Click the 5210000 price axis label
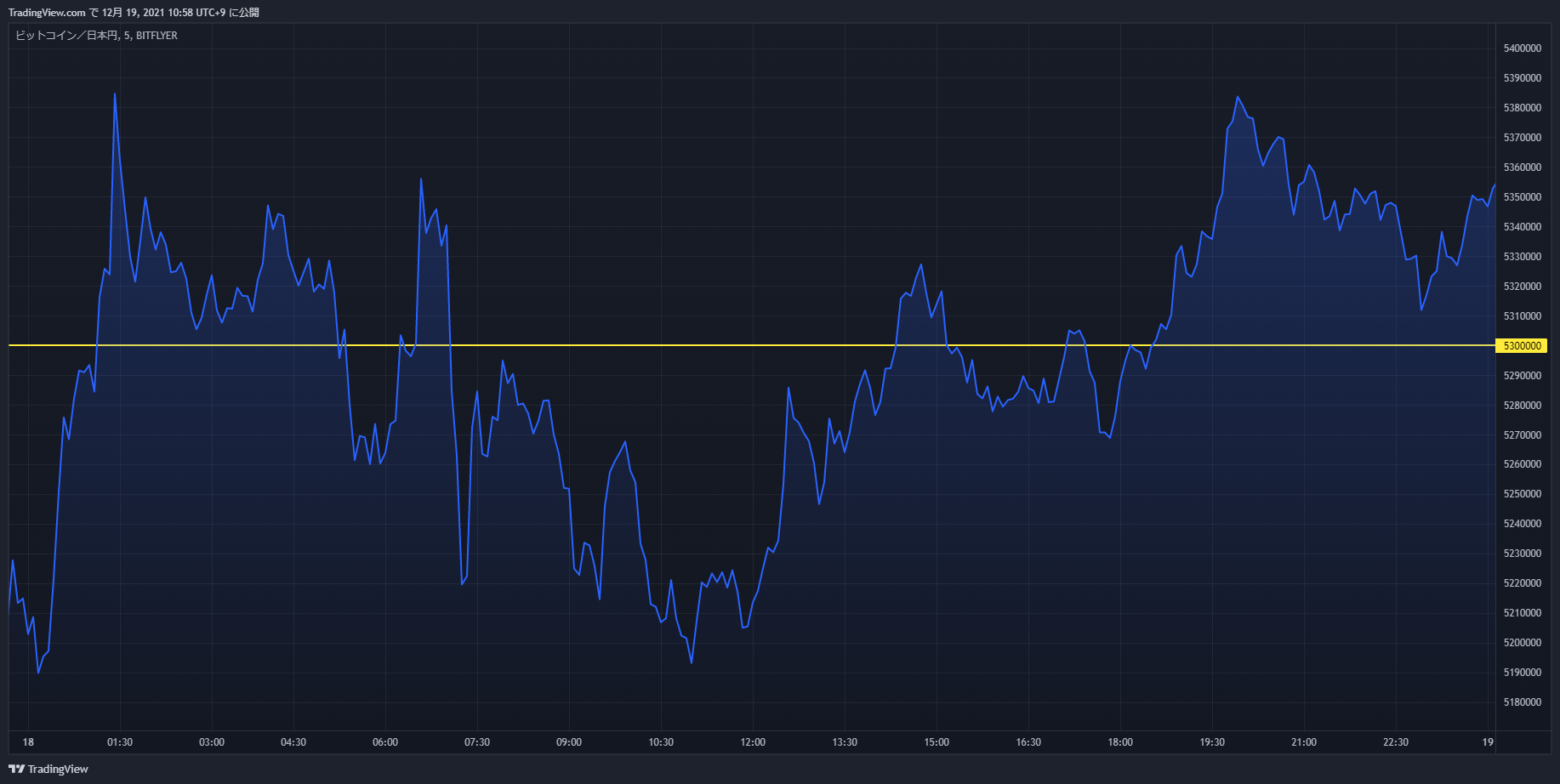1560x784 pixels. pos(1522,613)
